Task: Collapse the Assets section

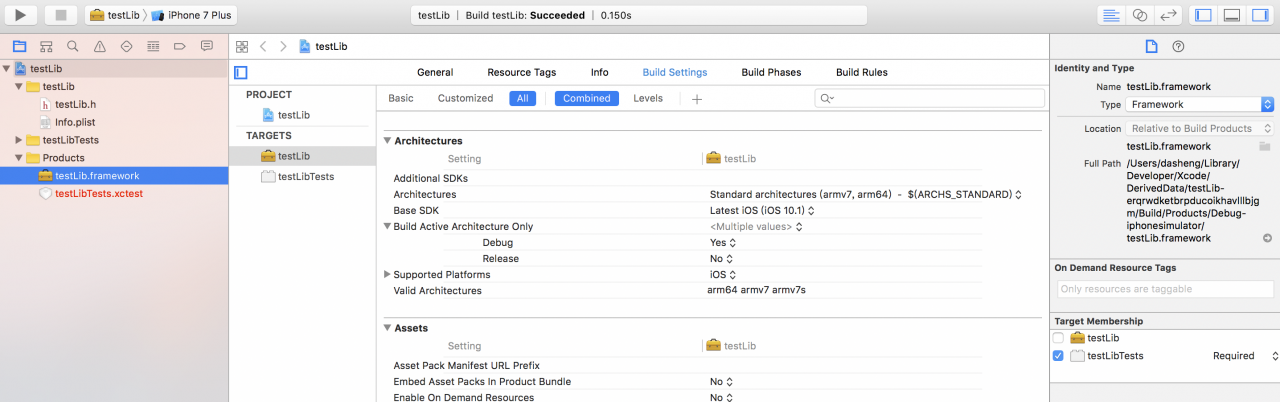Action: 388,328
